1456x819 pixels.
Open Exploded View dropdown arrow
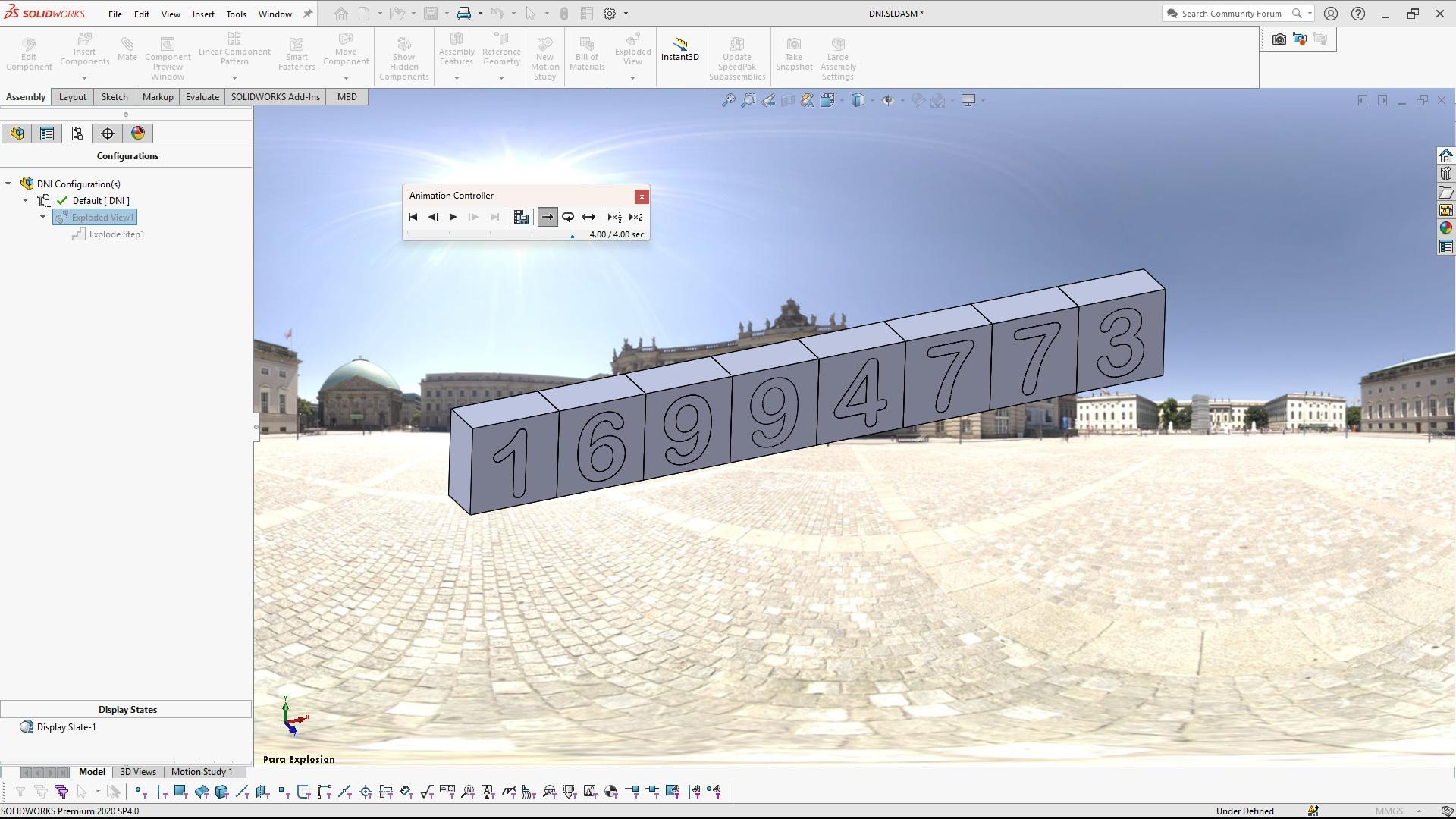632,78
